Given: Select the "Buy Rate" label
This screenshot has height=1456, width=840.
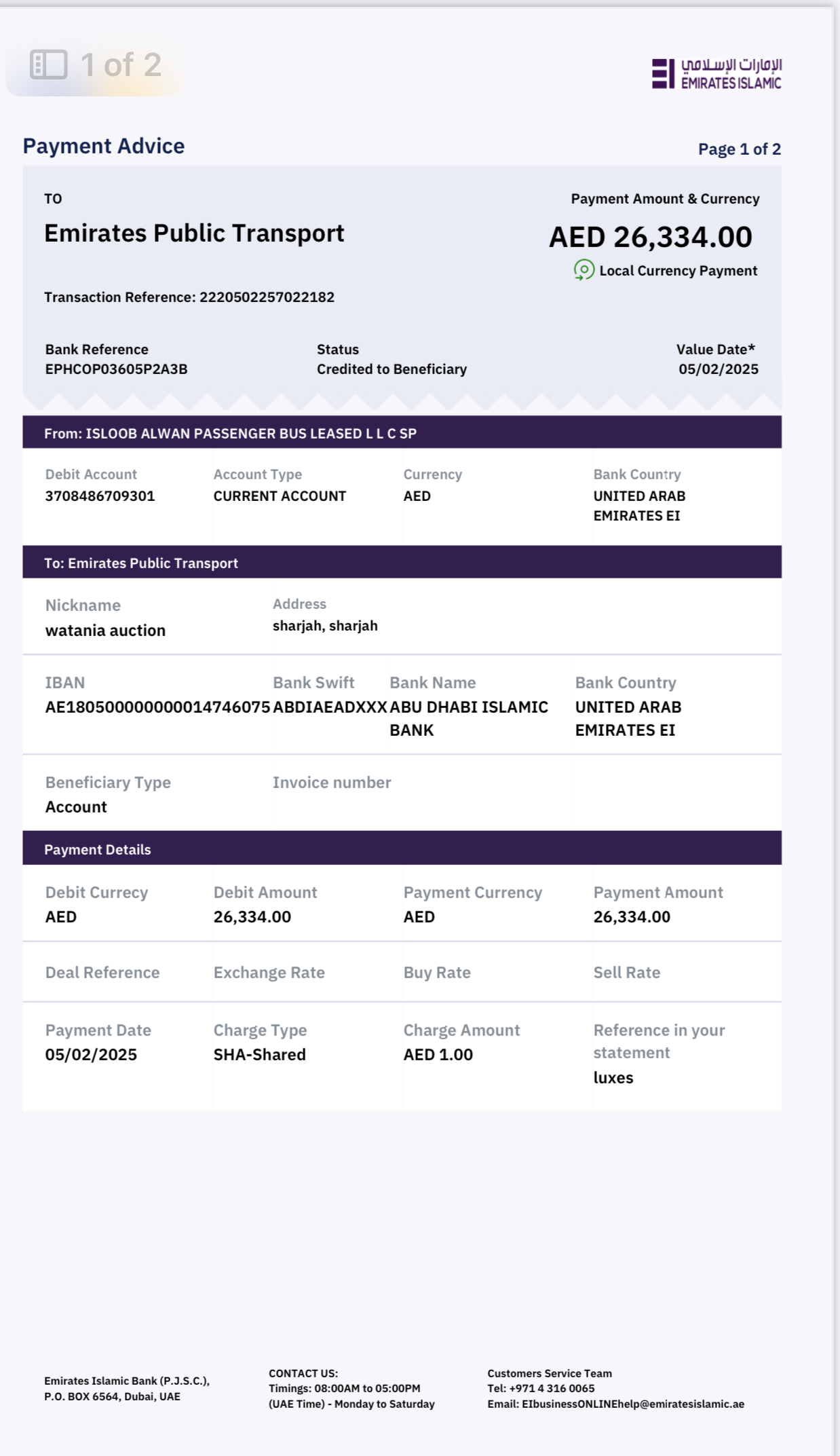Looking at the screenshot, I should point(437,973).
